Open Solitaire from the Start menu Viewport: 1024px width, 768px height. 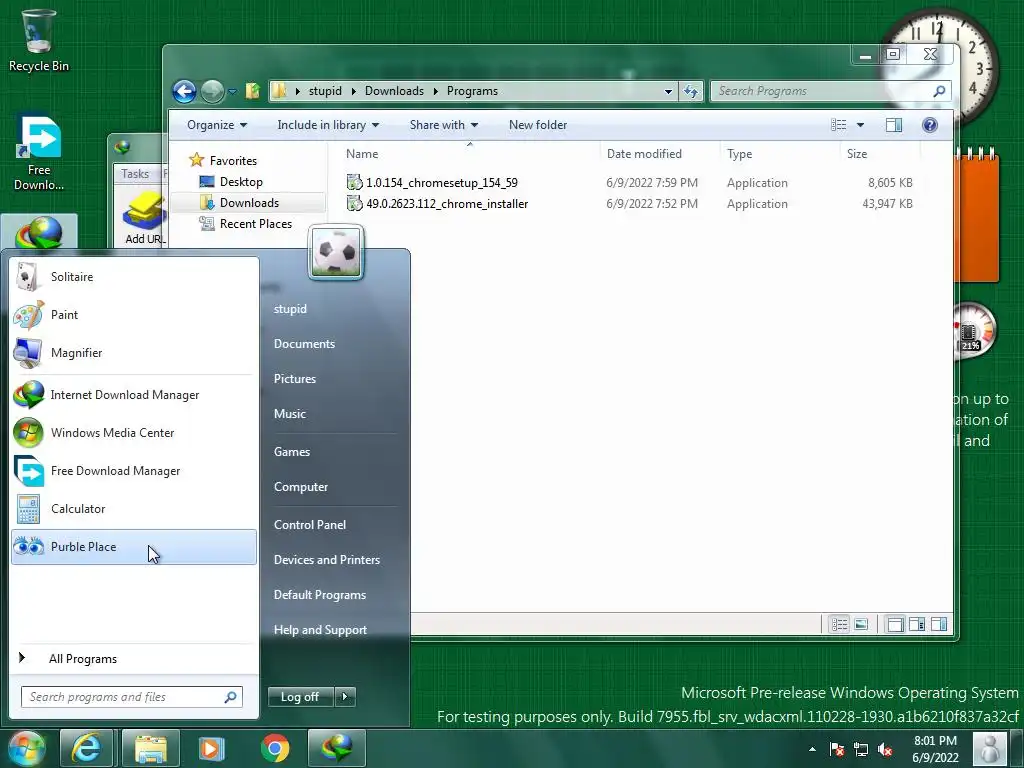pos(133,277)
